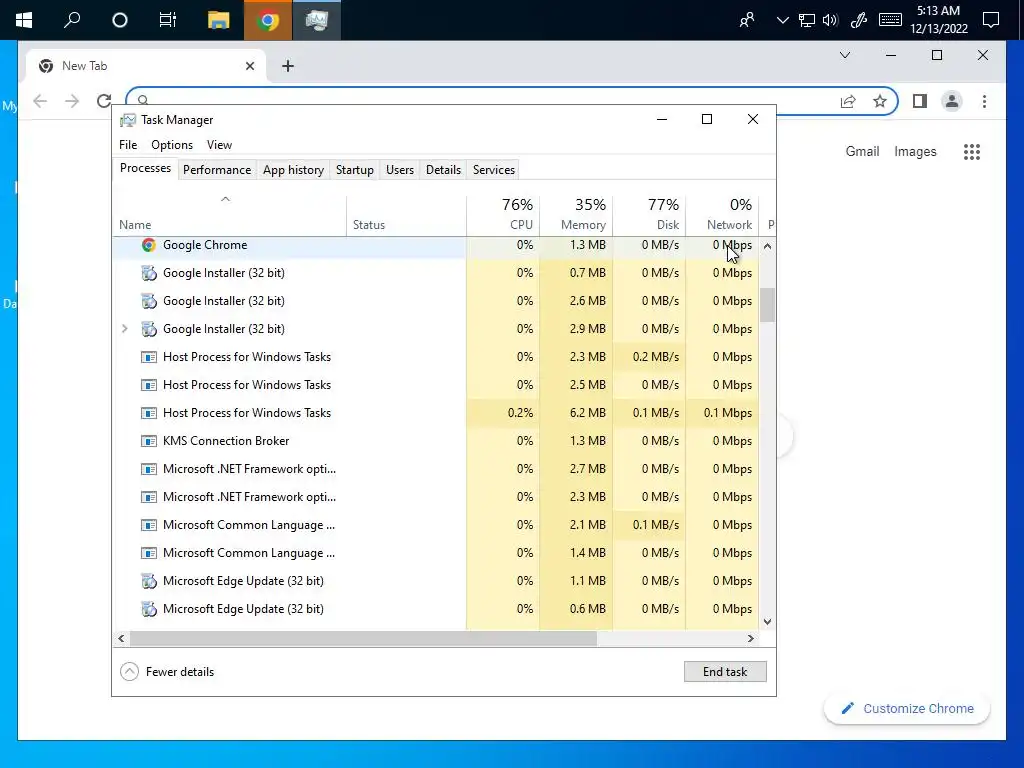Switch to the Services tab

[x=494, y=170]
